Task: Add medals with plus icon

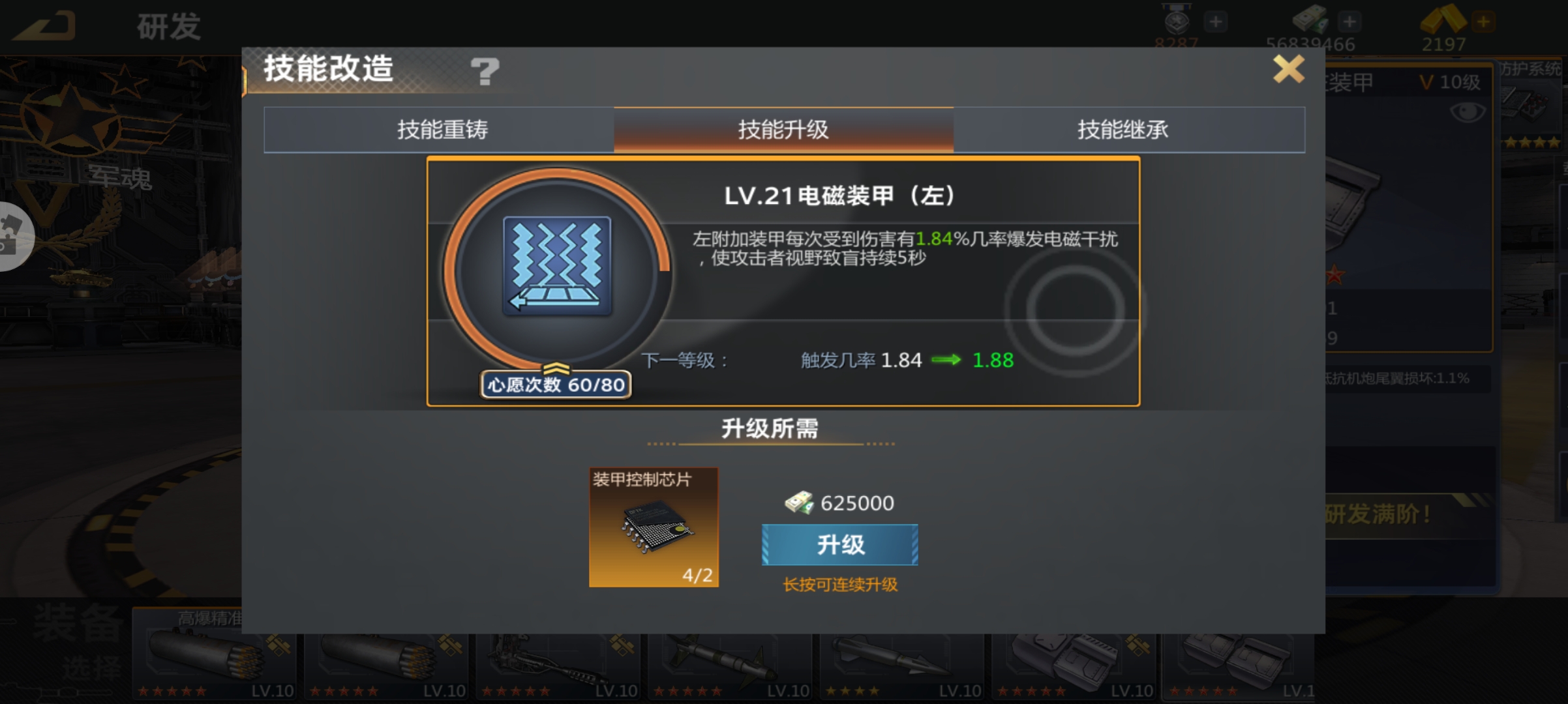Action: [x=1215, y=22]
